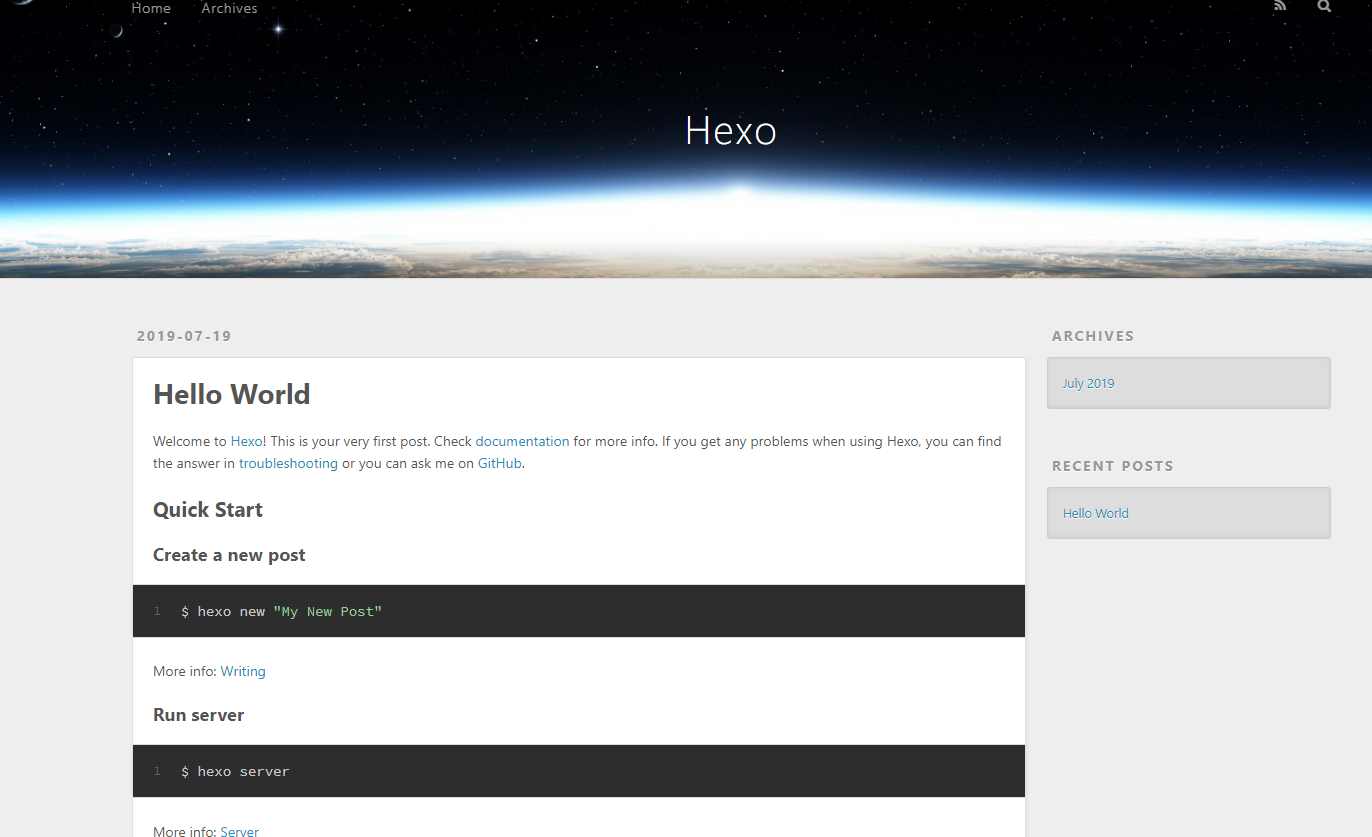Go to Home in navigation bar
The height and width of the screenshot is (837, 1372).
151,8
